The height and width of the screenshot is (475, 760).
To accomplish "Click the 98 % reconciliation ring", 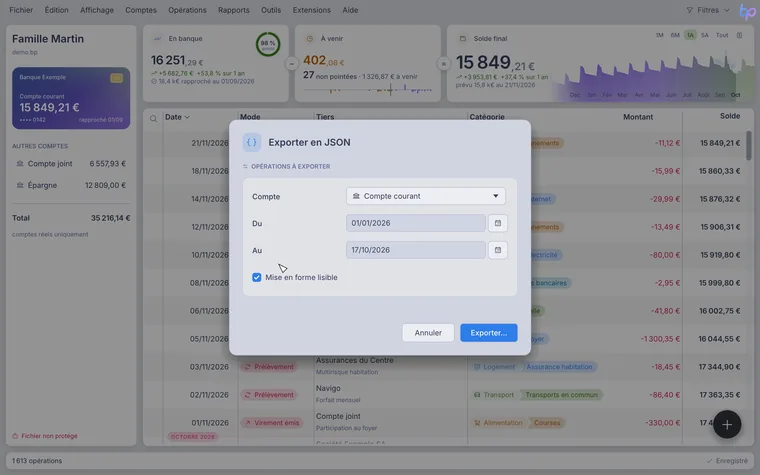I will 268,44.
